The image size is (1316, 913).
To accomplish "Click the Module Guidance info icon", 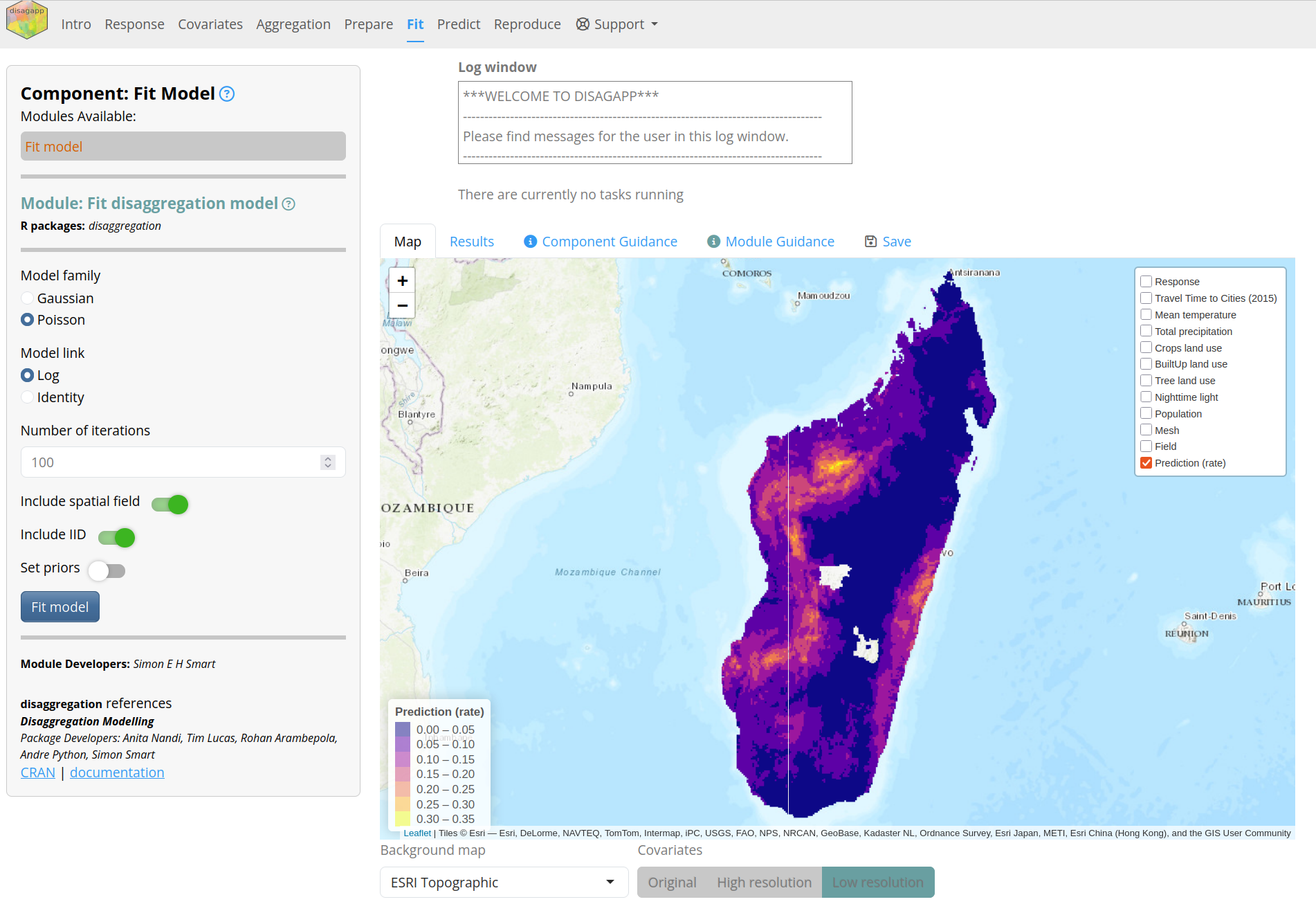I will click(x=713, y=242).
